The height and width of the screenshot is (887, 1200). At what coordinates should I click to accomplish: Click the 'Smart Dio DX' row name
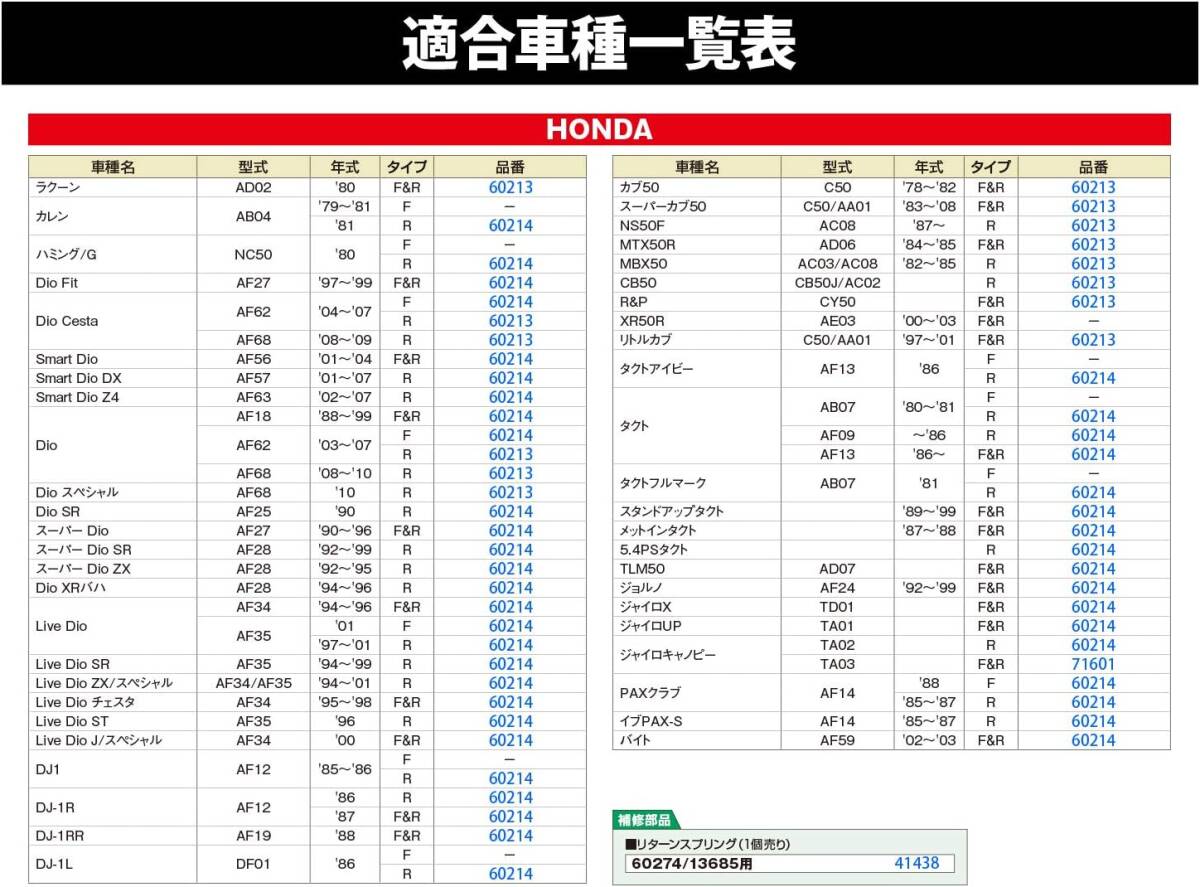pyautogui.click(x=77, y=378)
